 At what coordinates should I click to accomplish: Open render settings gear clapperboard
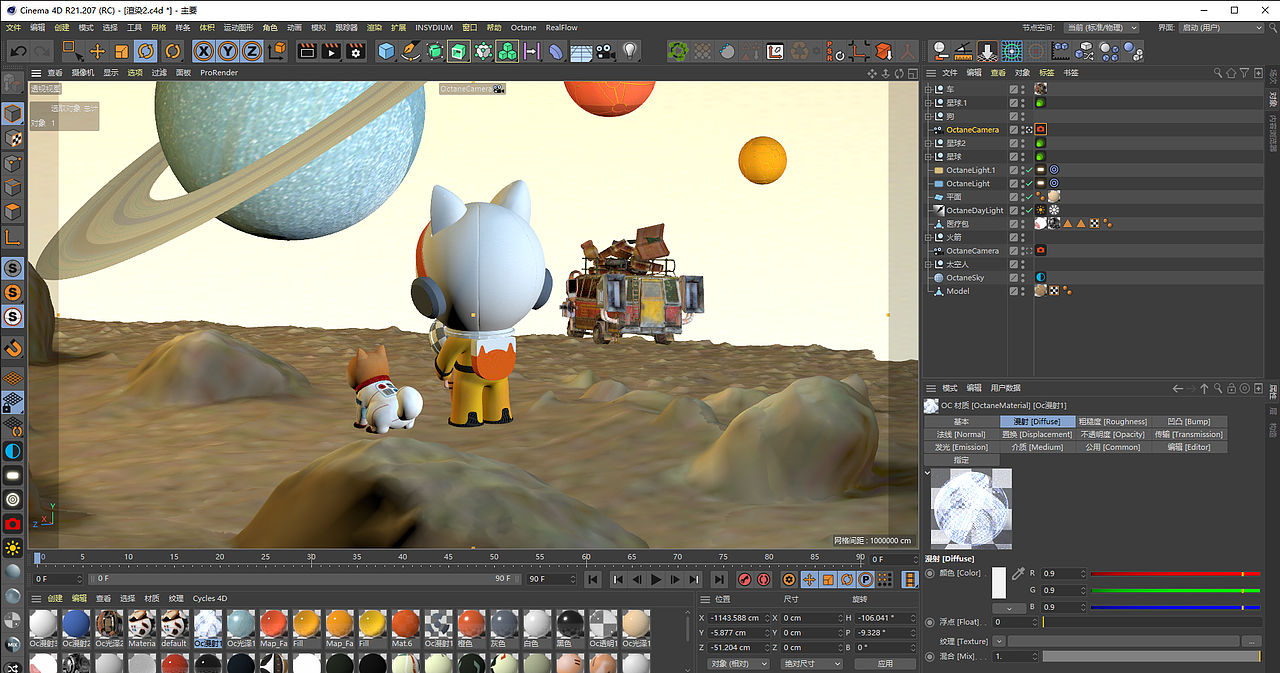click(356, 51)
